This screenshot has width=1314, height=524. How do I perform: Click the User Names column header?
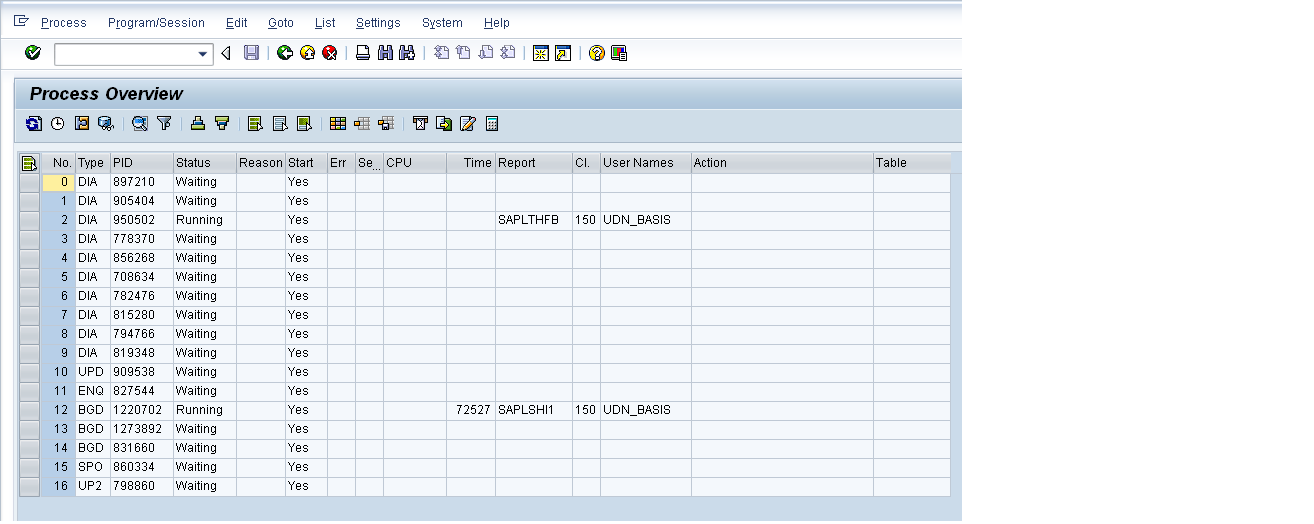point(646,162)
